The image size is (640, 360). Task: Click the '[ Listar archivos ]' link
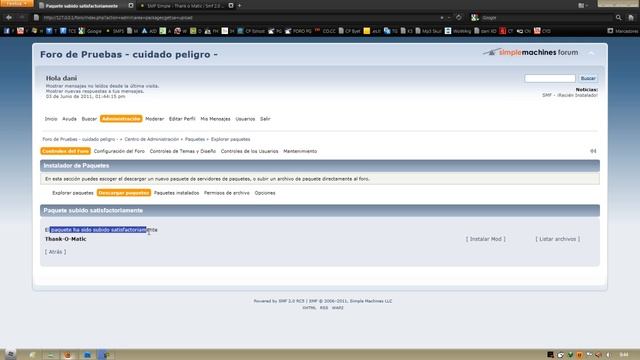pyautogui.click(x=558, y=239)
